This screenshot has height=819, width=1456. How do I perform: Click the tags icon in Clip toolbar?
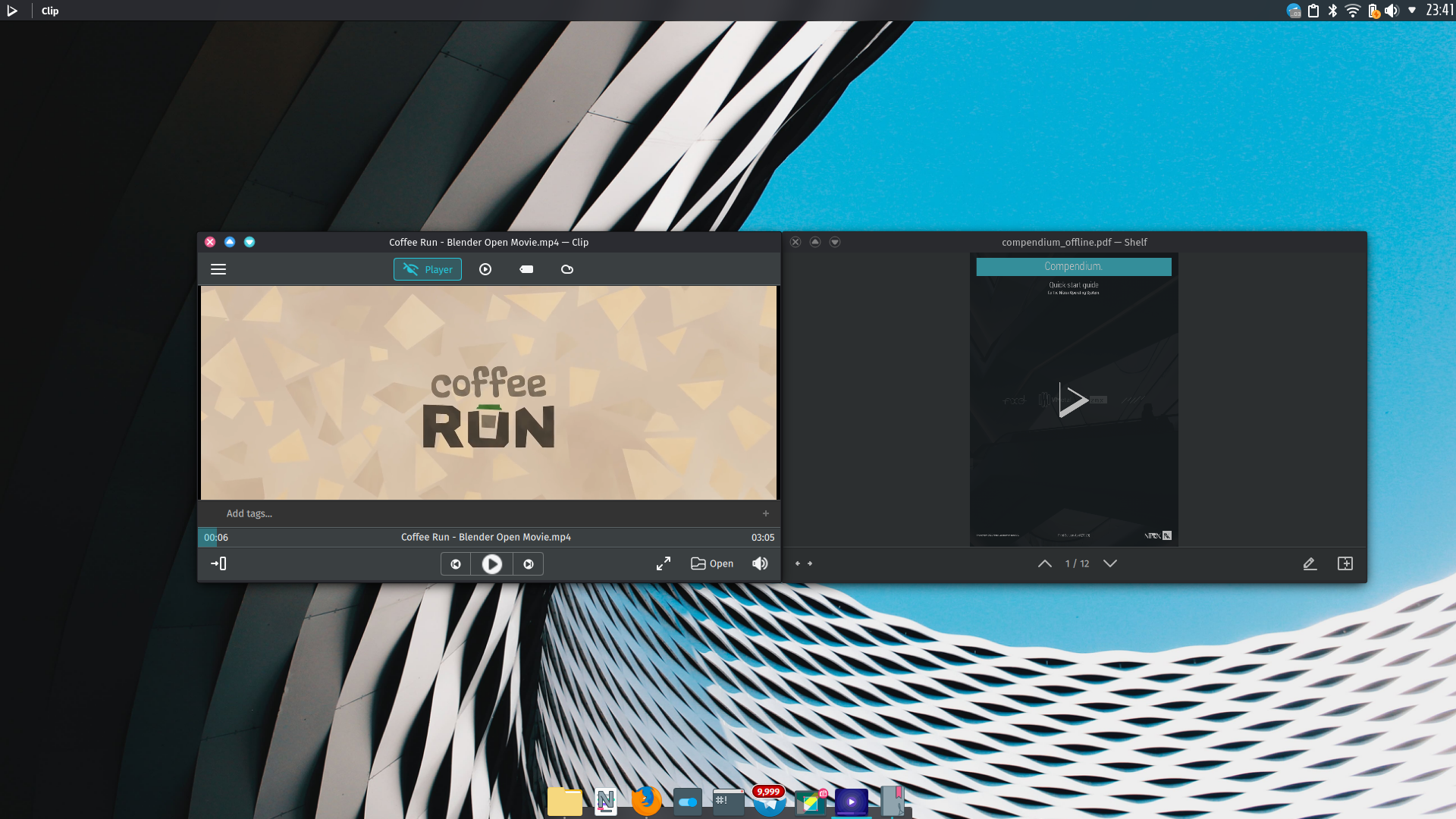pos(526,269)
